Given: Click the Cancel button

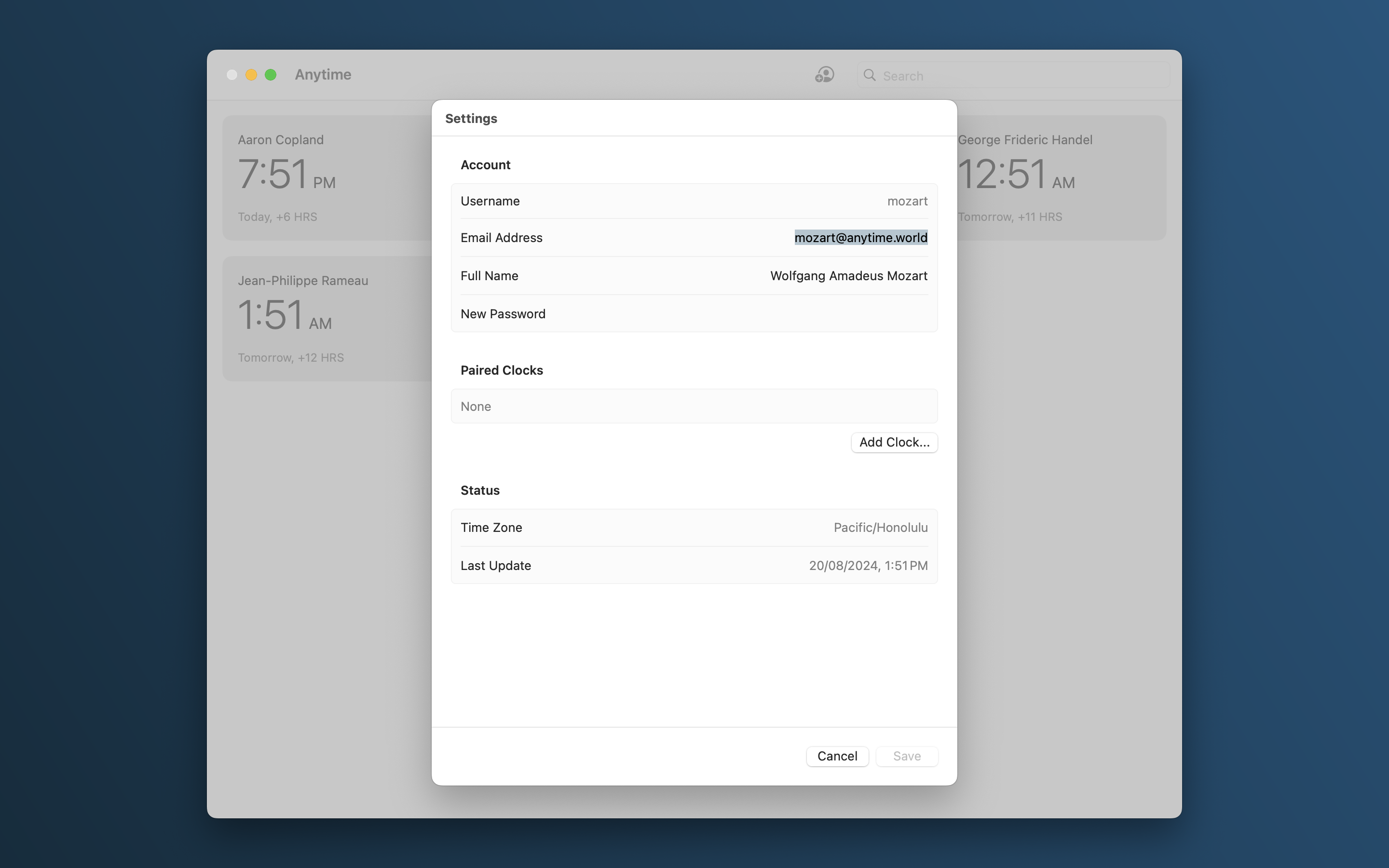Looking at the screenshot, I should pos(837,756).
